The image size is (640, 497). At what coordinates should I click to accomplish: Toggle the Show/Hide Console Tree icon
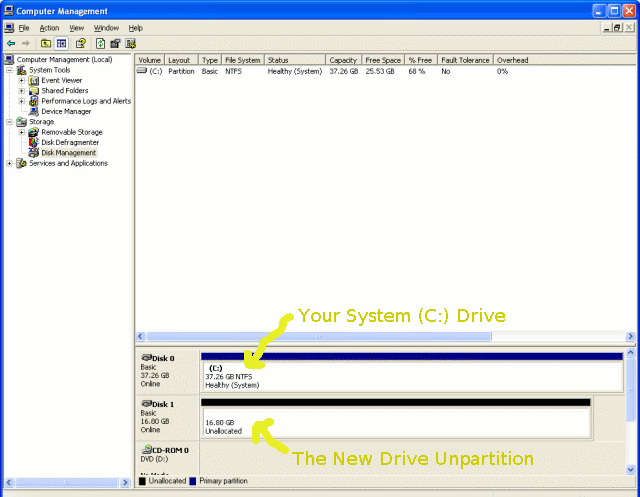point(61,43)
